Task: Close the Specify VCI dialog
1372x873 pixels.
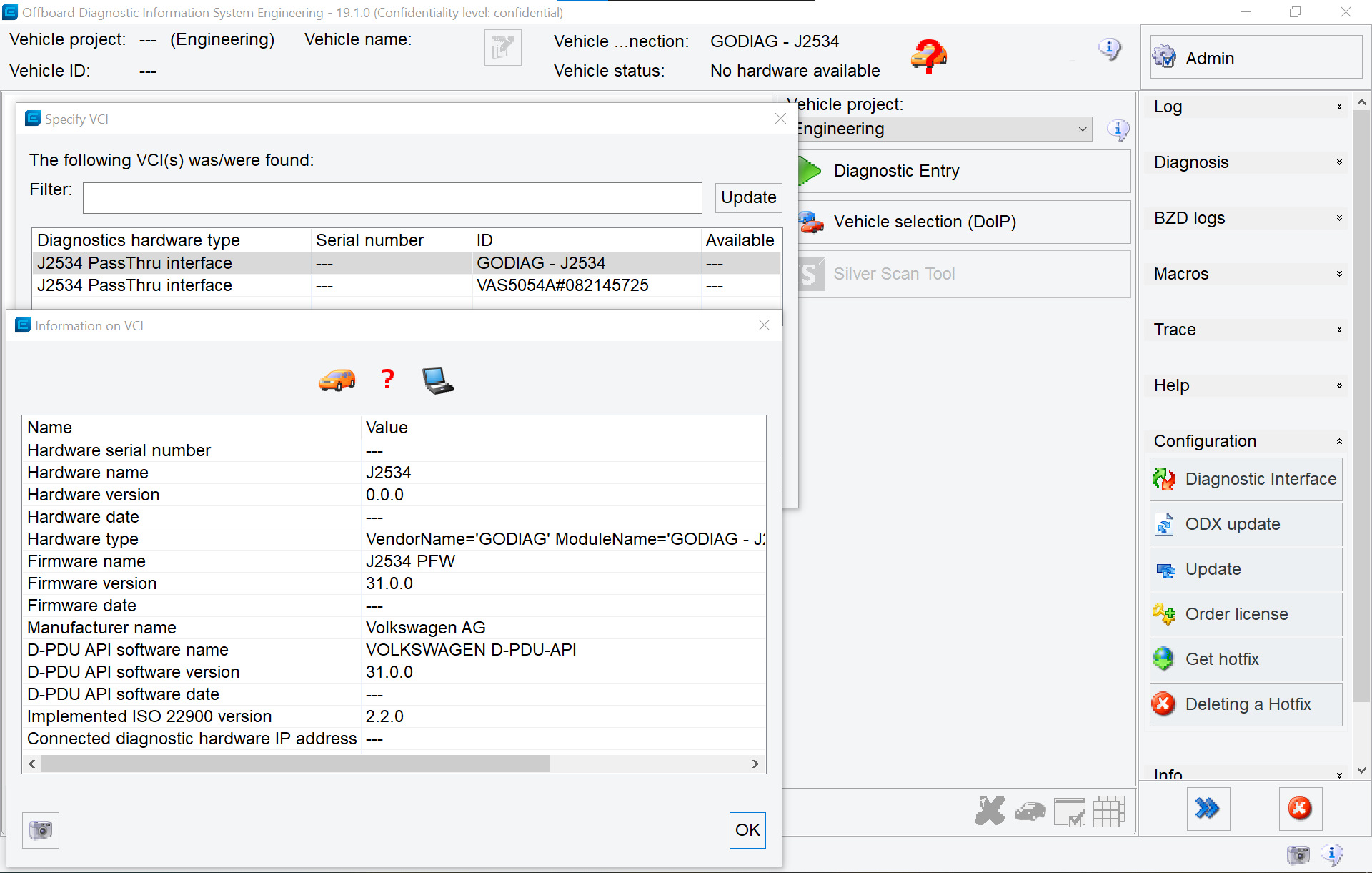Action: pyautogui.click(x=780, y=119)
